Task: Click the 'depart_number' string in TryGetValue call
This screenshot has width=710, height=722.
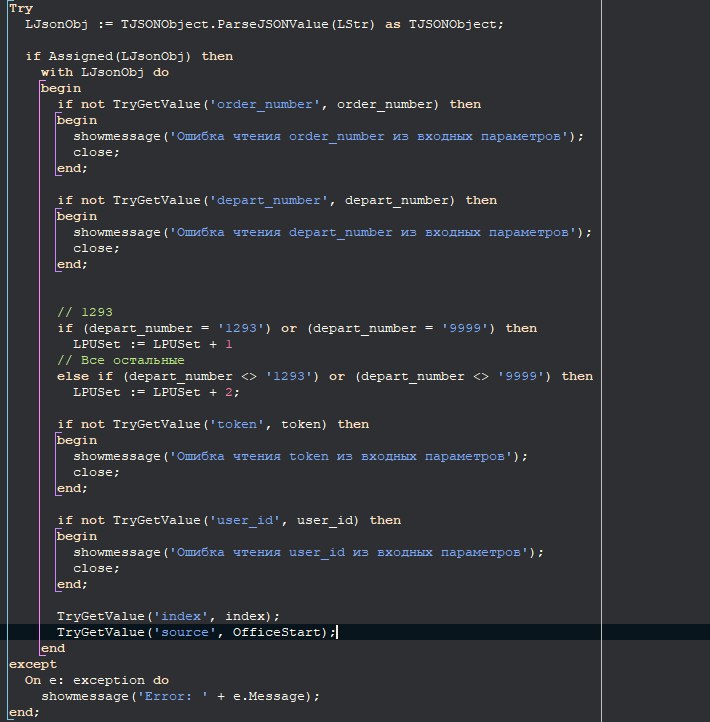Action: [269, 200]
